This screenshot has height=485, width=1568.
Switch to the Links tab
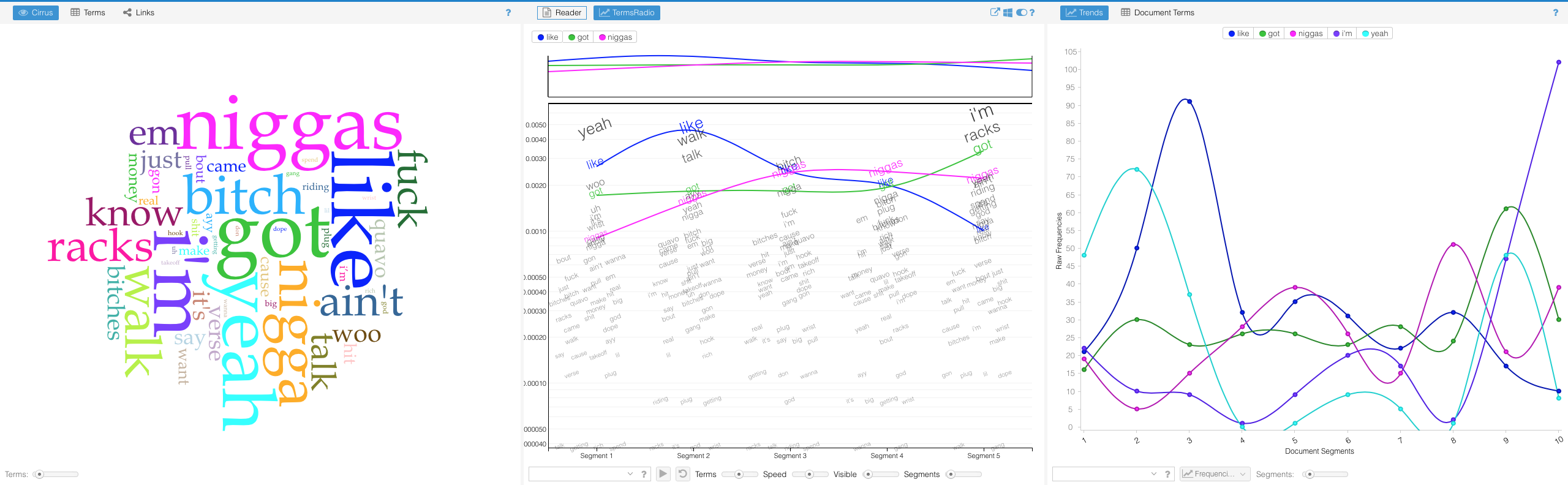(139, 12)
